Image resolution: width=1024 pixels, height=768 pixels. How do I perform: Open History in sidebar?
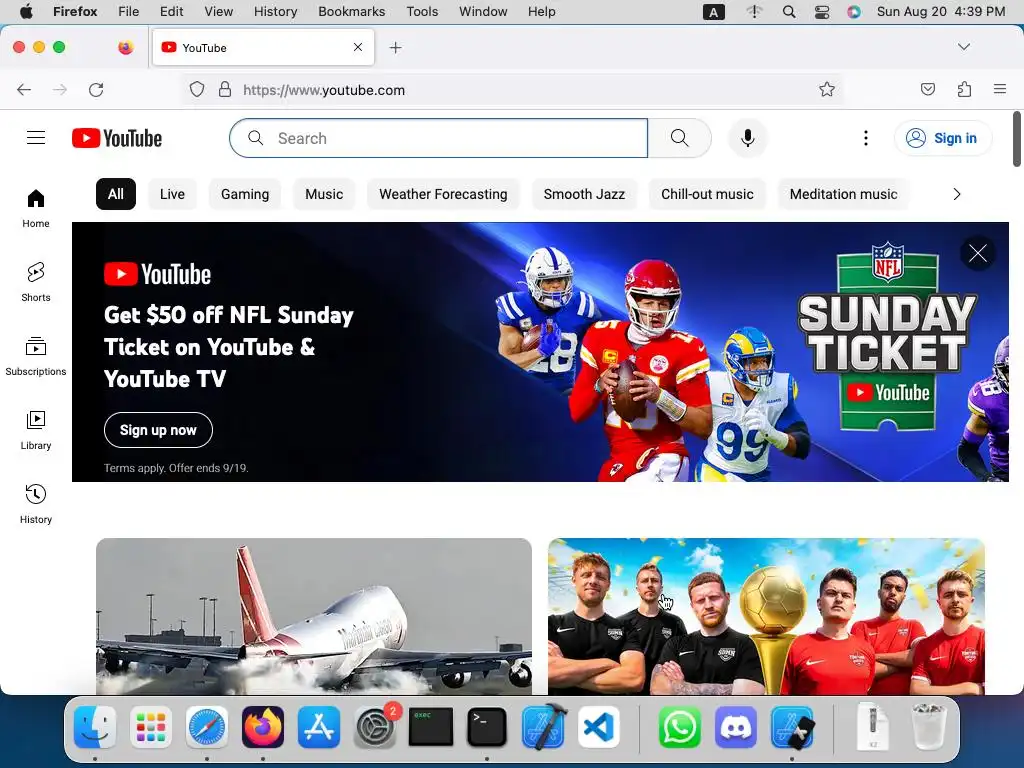click(36, 504)
